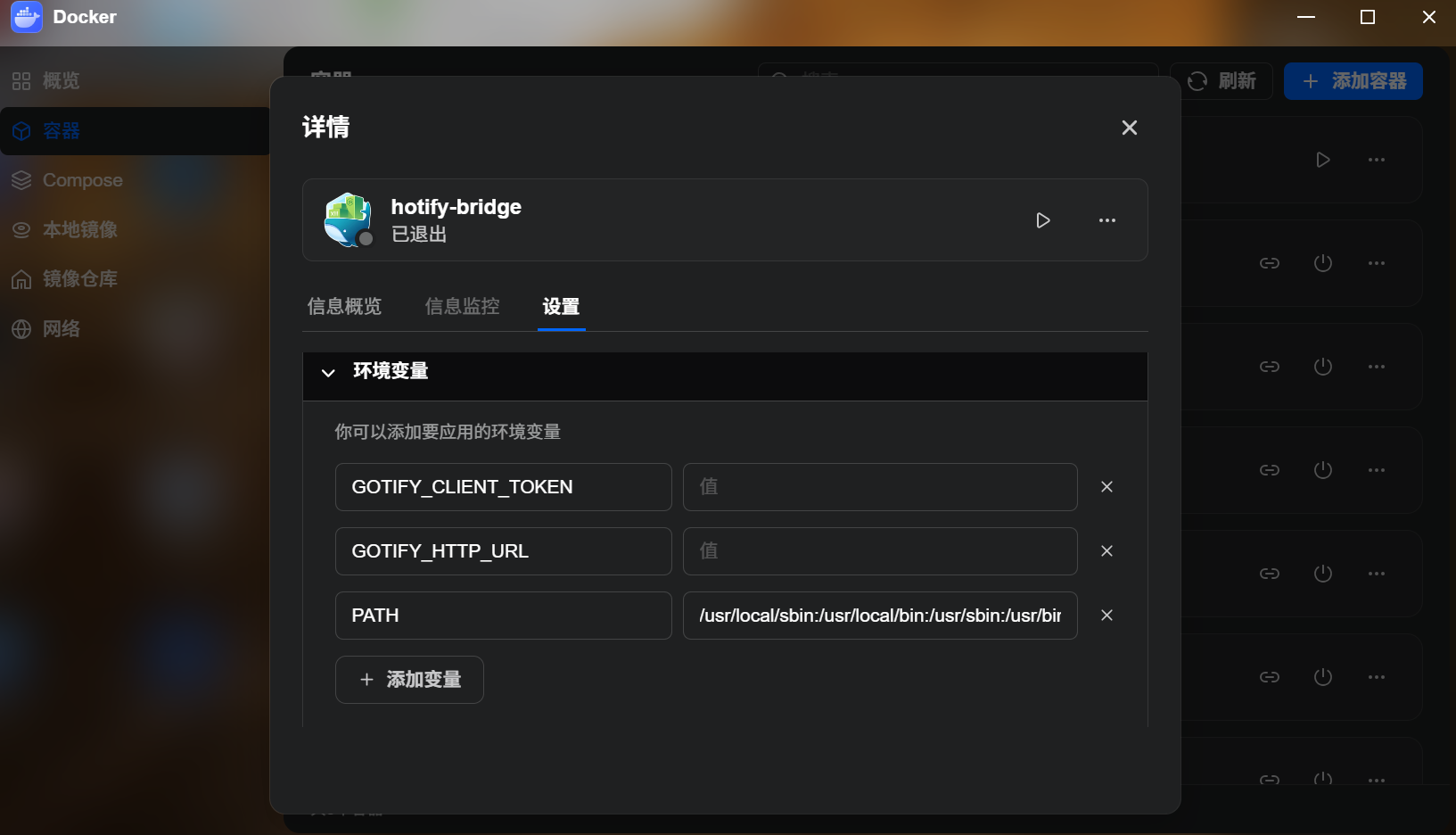The height and width of the screenshot is (835, 1456).
Task: Switch to 信息概览 tab
Action: point(344,307)
